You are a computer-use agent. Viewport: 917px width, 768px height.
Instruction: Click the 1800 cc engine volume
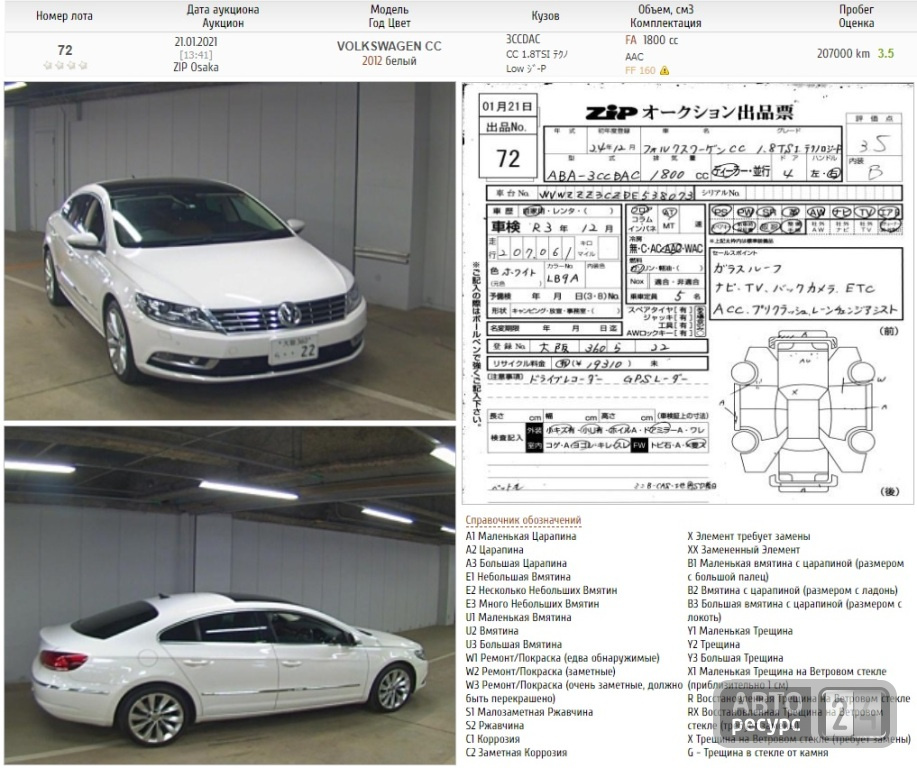pyautogui.click(x=660, y=40)
